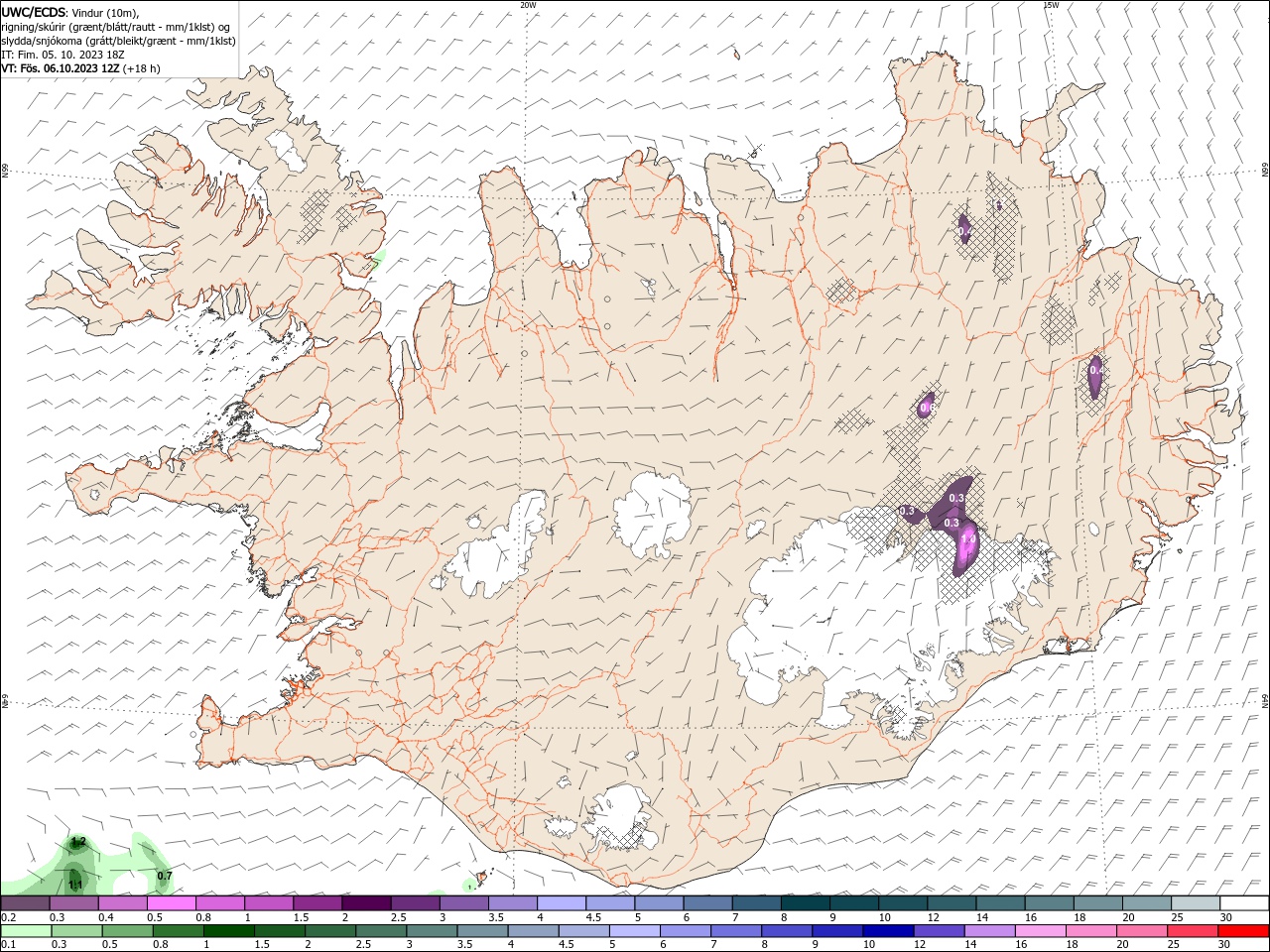Pick lower legend swatch between 14 and 16
The width and height of the screenshot is (1270, 952).
[x=988, y=931]
